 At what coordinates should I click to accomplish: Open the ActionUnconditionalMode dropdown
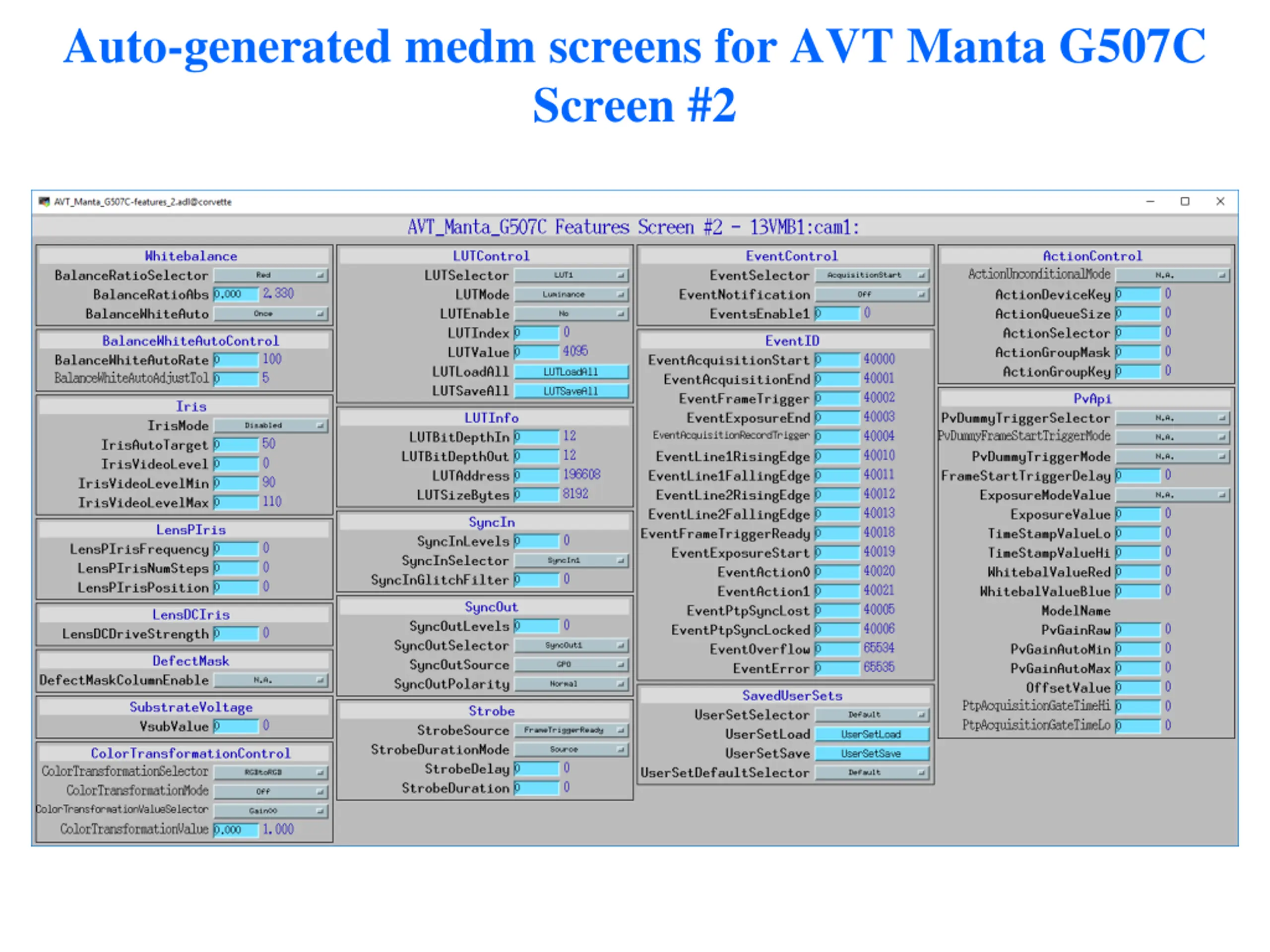tap(1173, 276)
